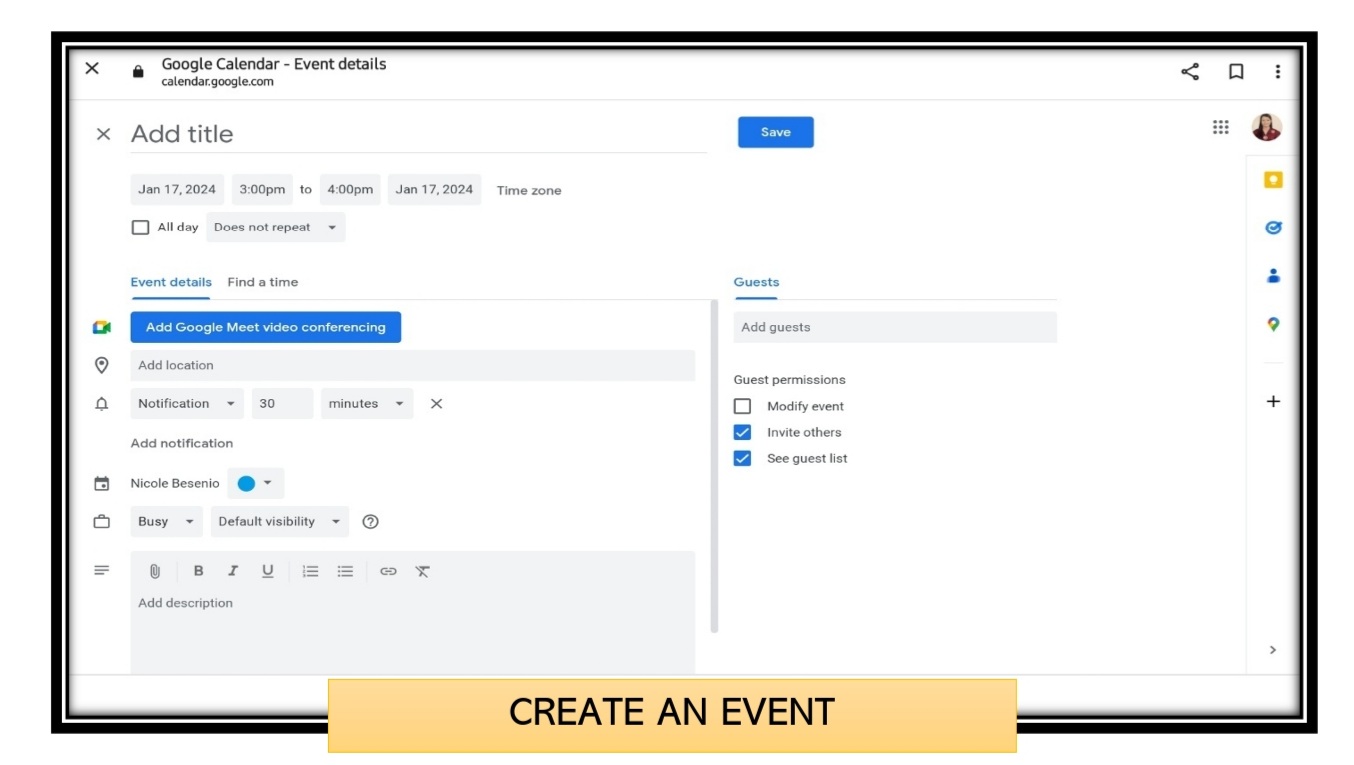Viewport: 1354px width, 765px height.
Task: Enable the Modify event guest permission
Action: pos(742,406)
